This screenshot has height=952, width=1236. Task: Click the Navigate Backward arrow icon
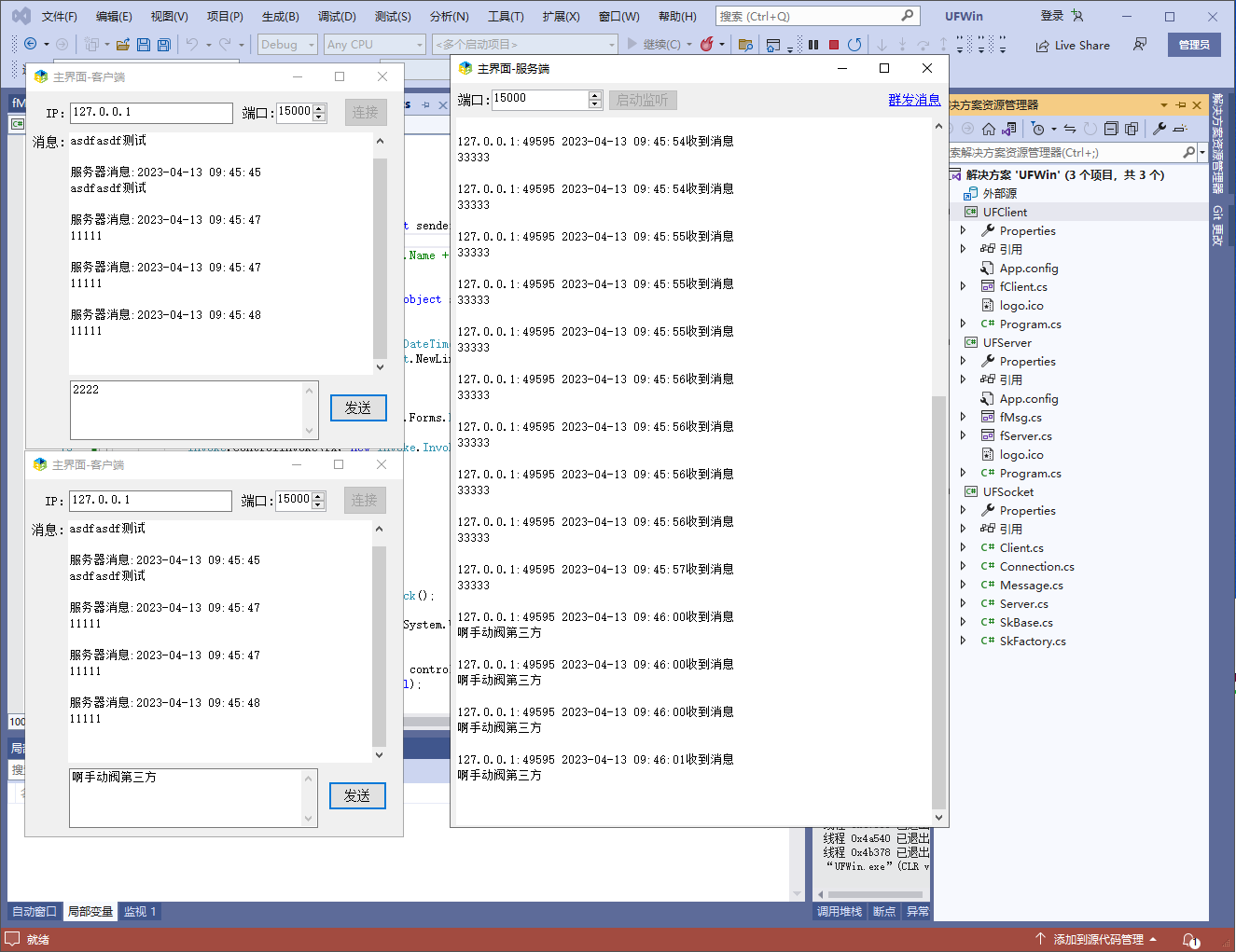[30, 45]
